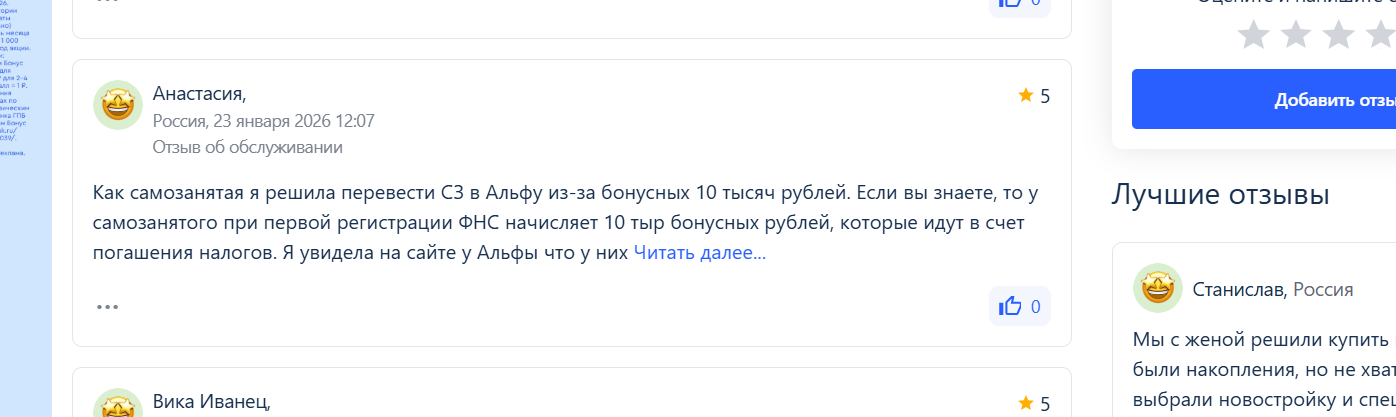Click Анастасия's emoji avatar
The image size is (1396, 417).
tap(118, 105)
